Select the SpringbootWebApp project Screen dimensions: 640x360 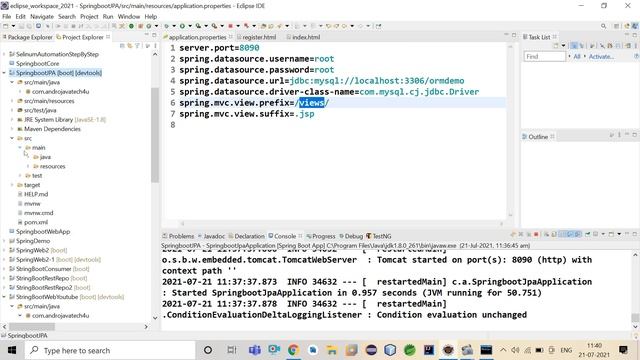pos(43,231)
